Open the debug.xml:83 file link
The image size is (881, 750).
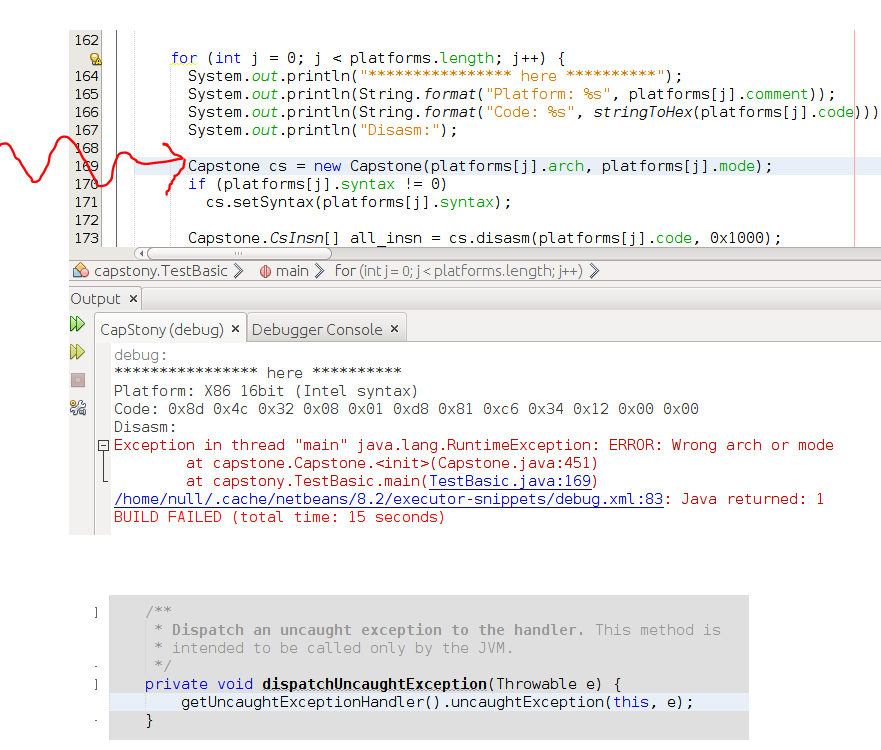coord(389,499)
